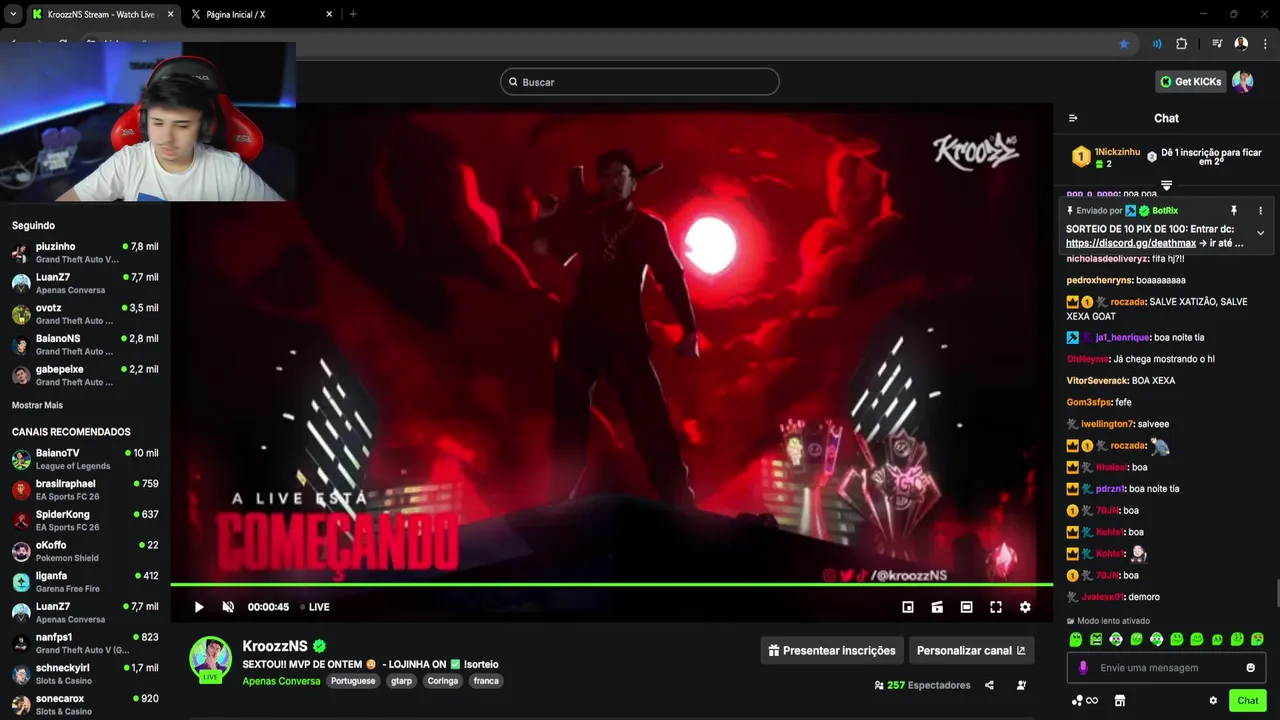
Task: Open the KroozzNS channel avatar
Action: point(211,657)
